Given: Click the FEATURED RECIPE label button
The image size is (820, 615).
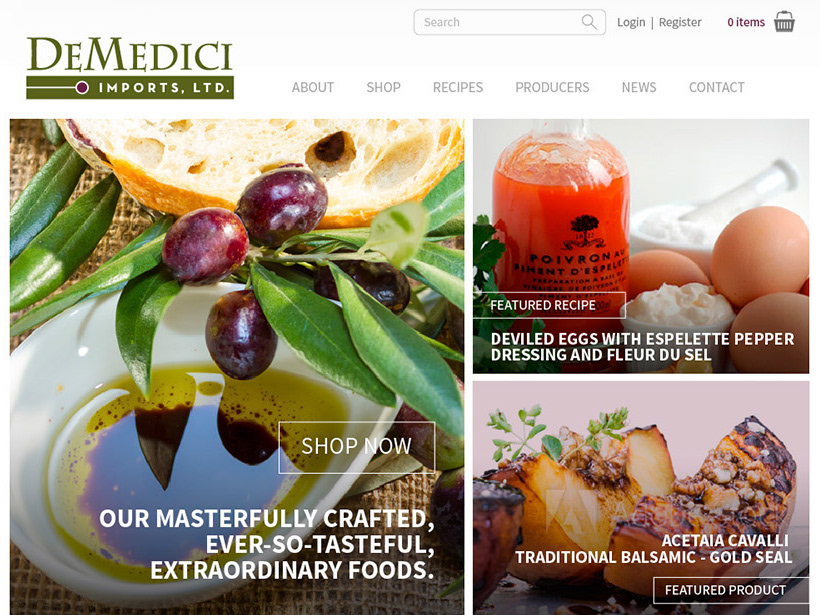Looking at the screenshot, I should click(549, 305).
